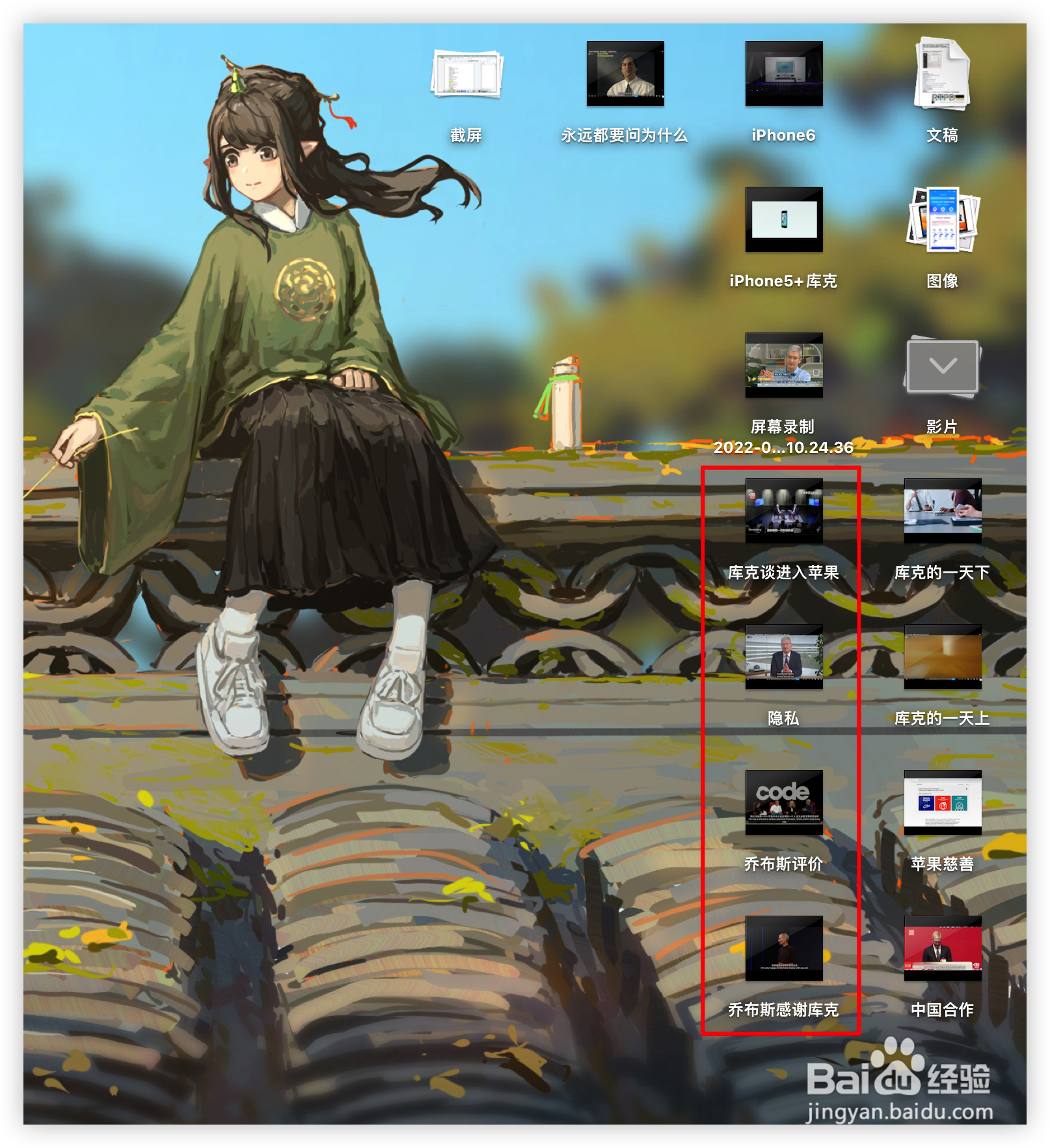Select the 库克的一天下 video icon
Screen dimensions: 1050x1148
coord(943,511)
